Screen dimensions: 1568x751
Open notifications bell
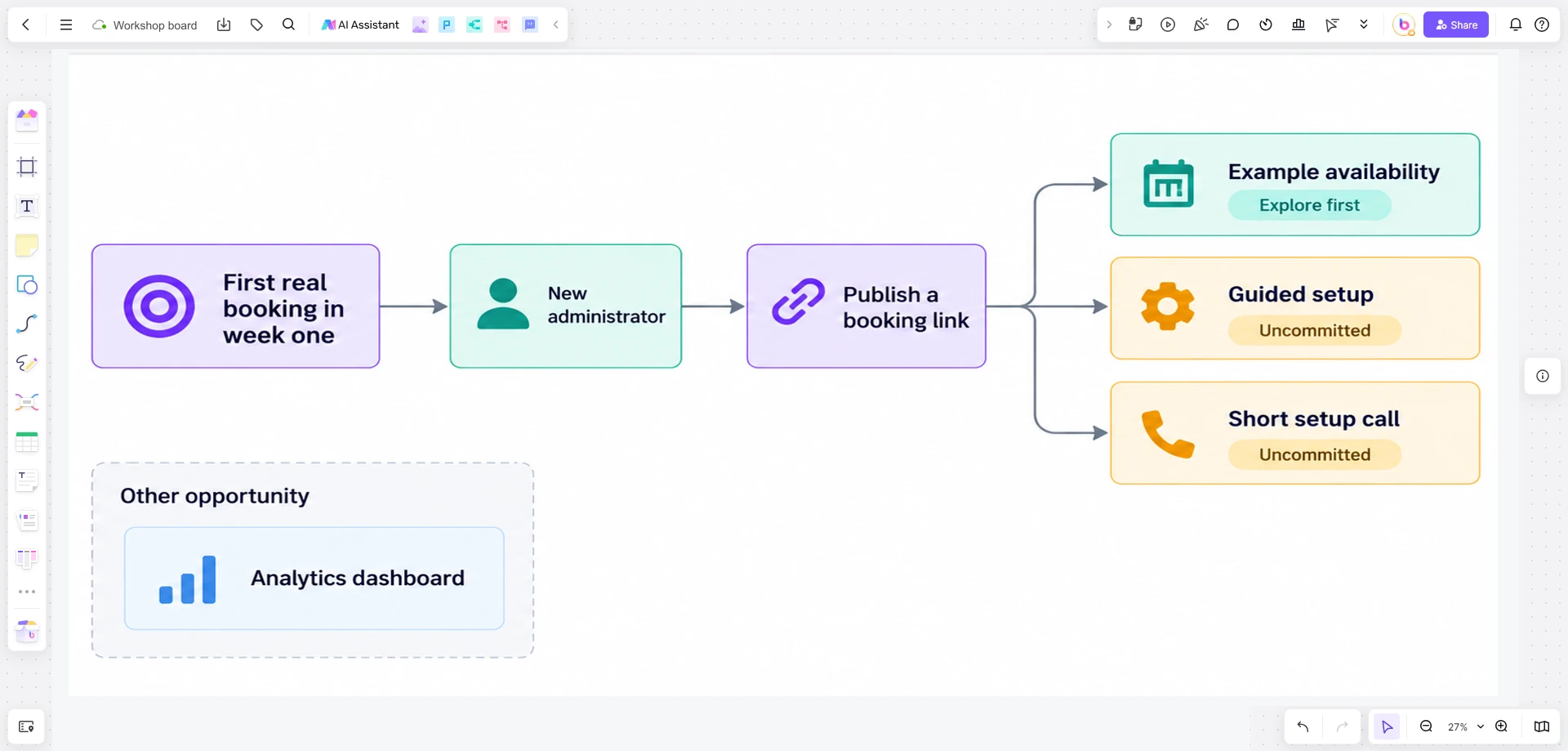(x=1516, y=25)
